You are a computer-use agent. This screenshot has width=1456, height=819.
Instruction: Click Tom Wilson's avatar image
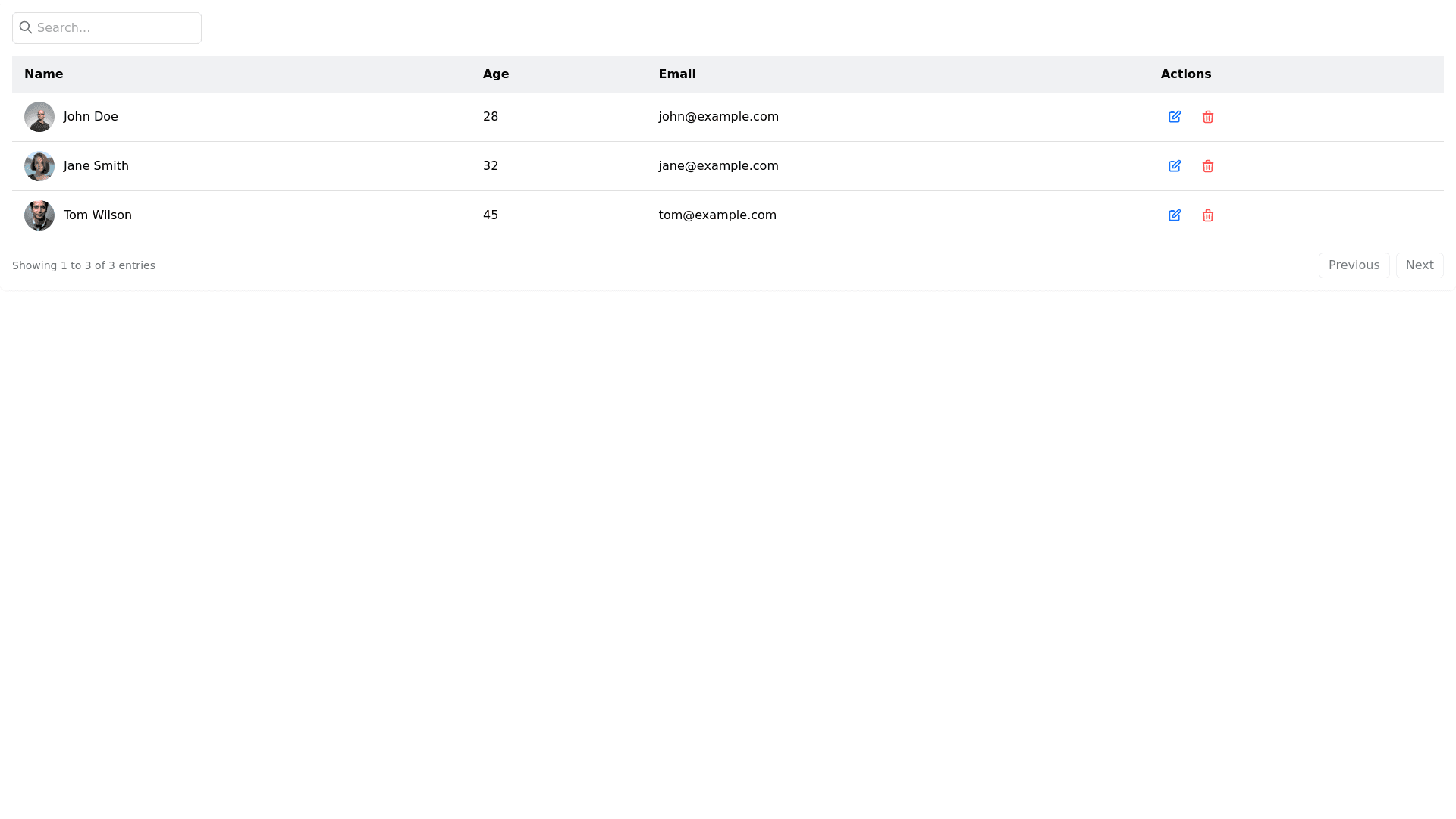coord(39,215)
